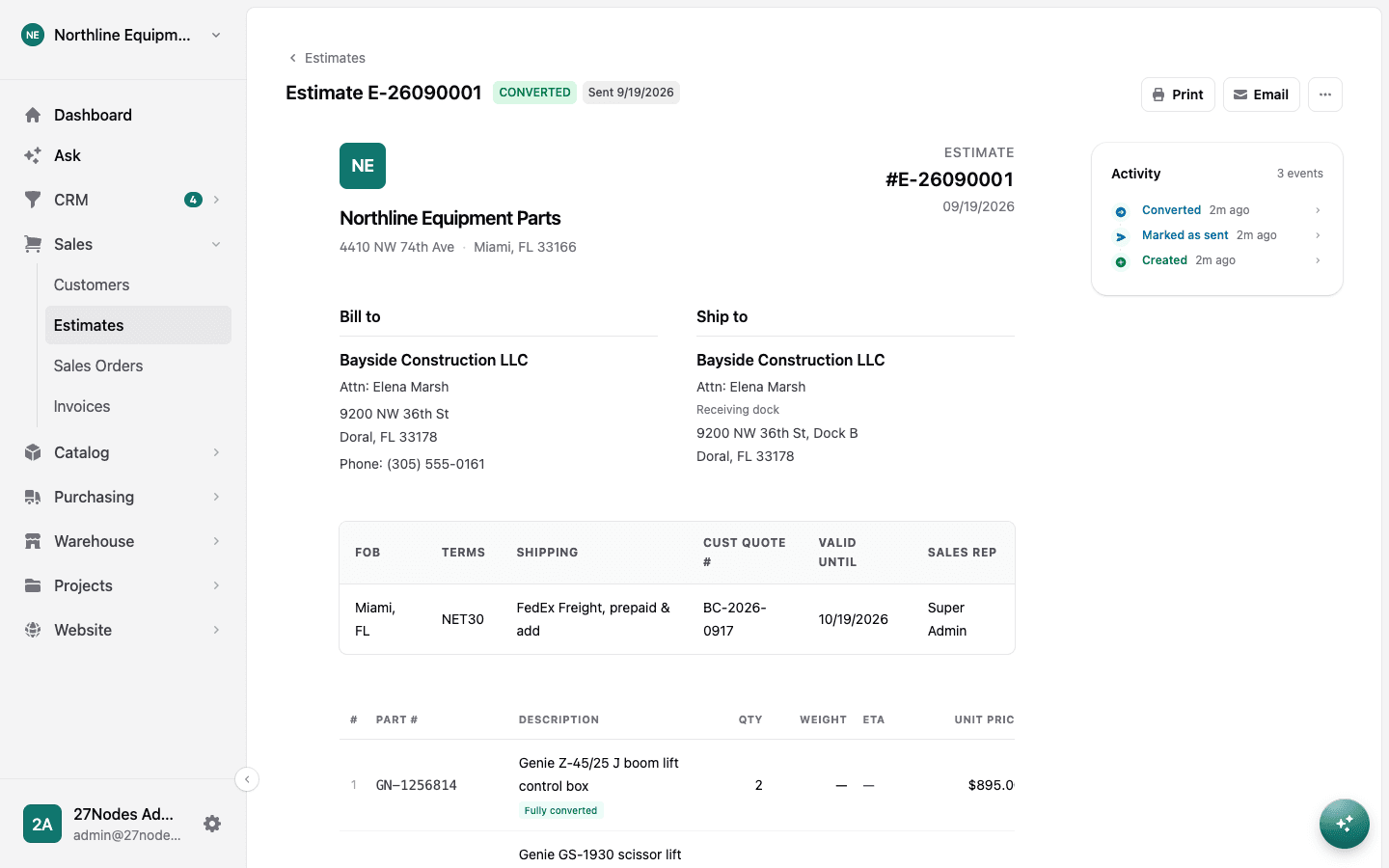
Task: Open the more options ellipsis menu
Action: 1325,95
